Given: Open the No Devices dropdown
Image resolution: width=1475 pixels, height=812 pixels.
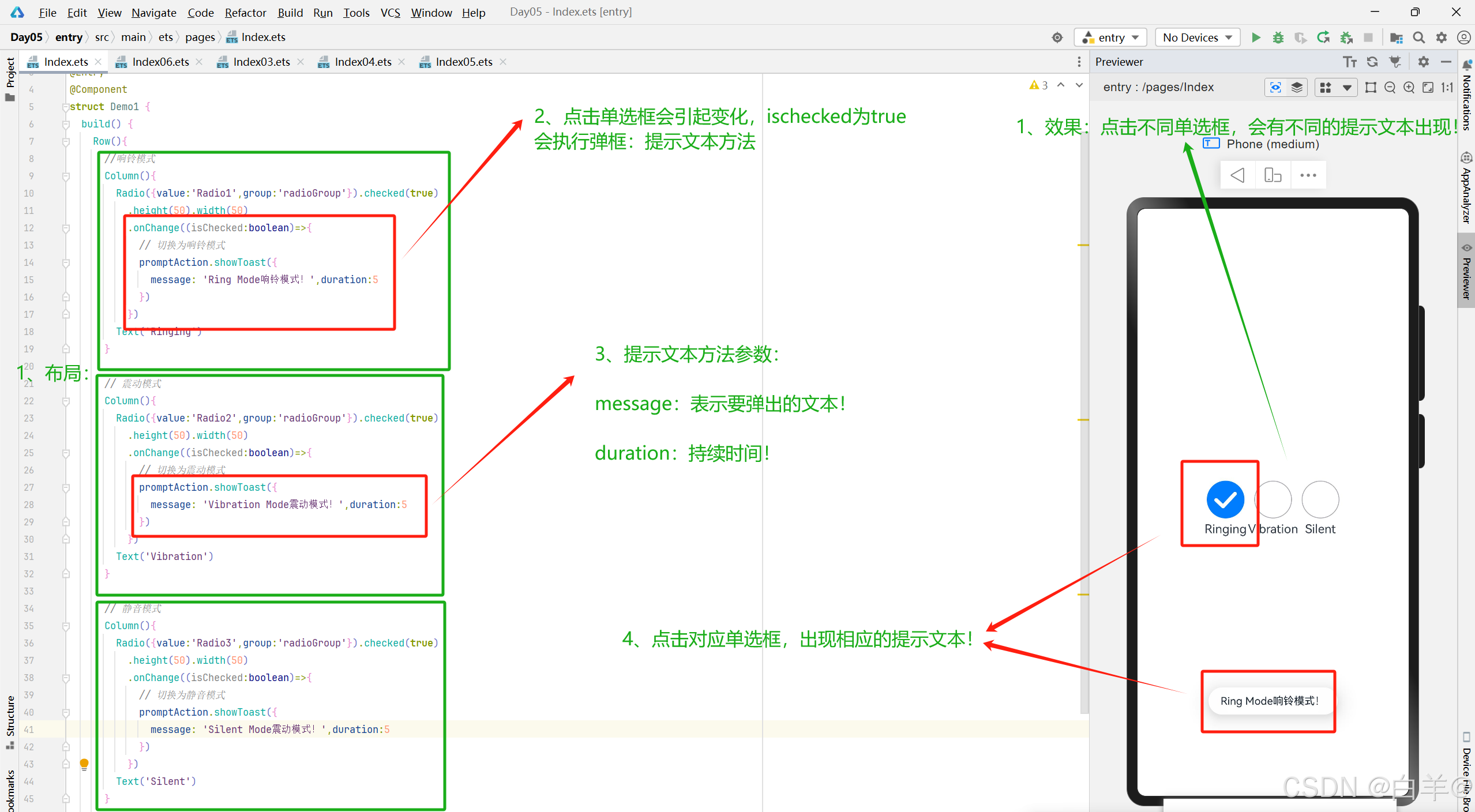Looking at the screenshot, I should (x=1197, y=37).
